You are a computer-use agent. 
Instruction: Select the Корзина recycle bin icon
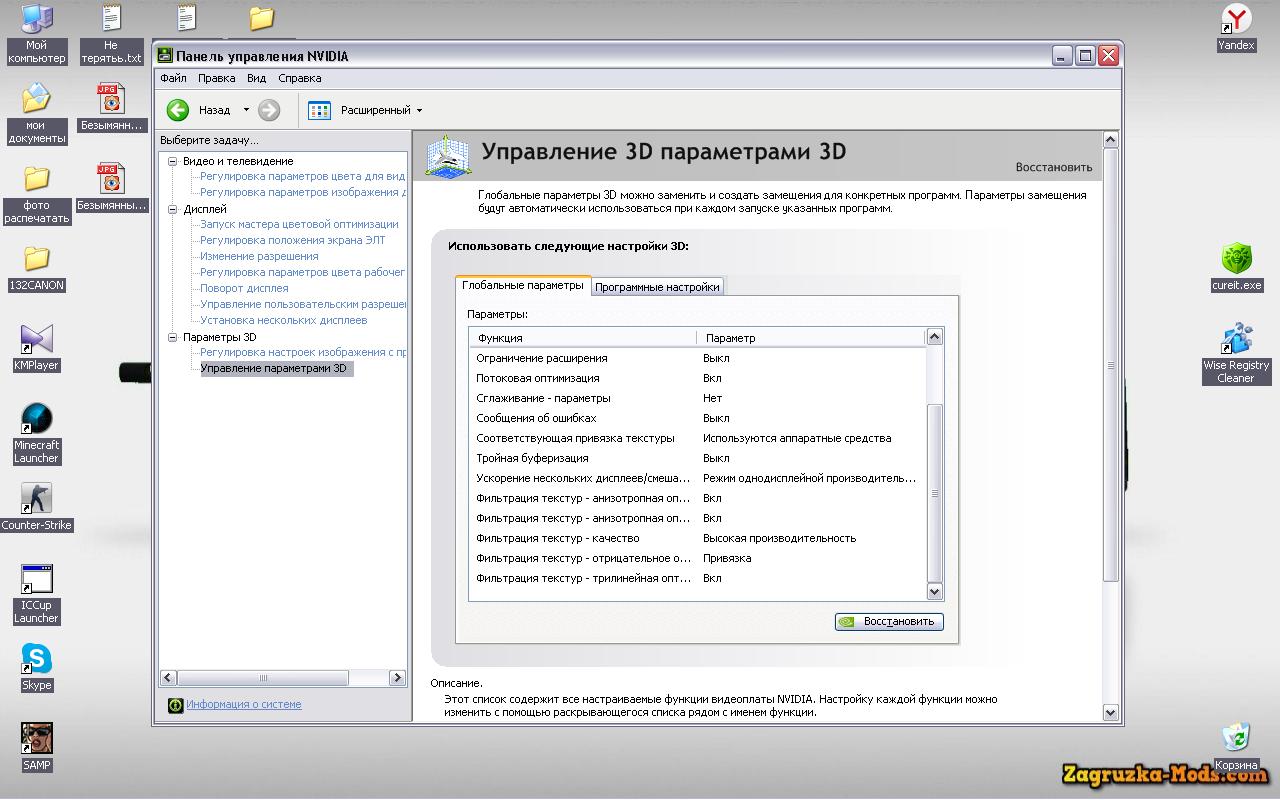(1237, 739)
